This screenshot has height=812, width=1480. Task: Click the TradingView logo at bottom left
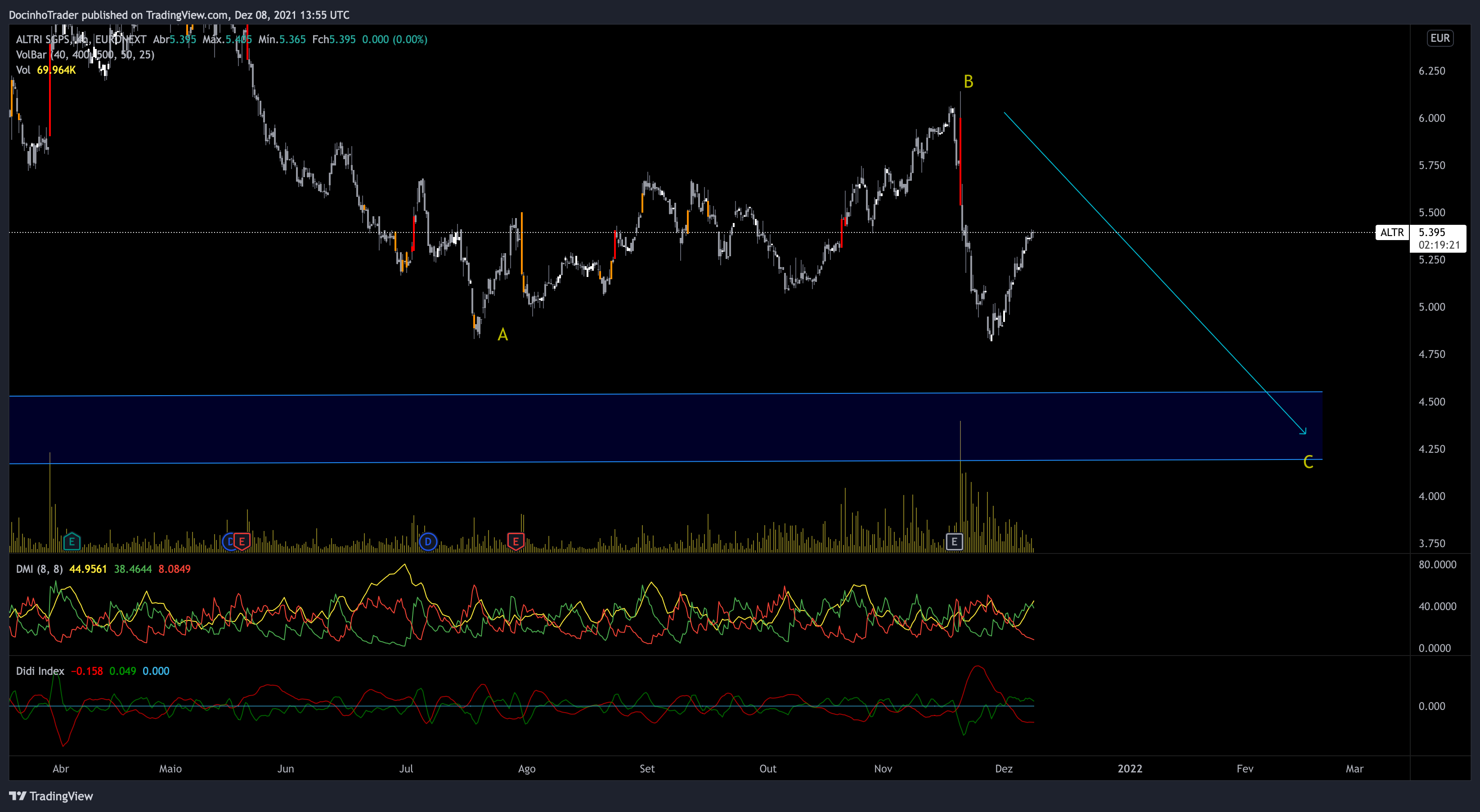(50, 796)
